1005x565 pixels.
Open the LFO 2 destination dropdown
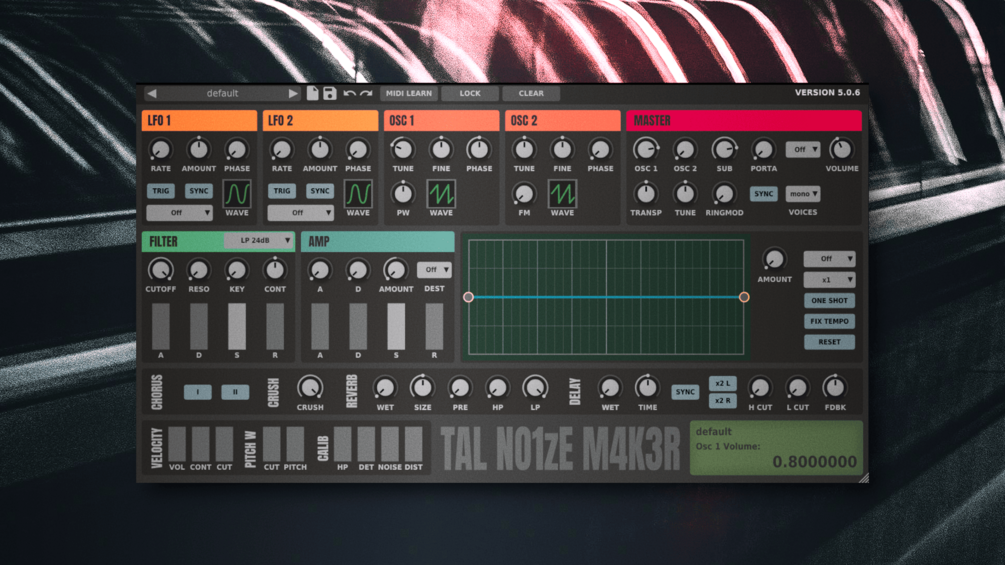[300, 213]
